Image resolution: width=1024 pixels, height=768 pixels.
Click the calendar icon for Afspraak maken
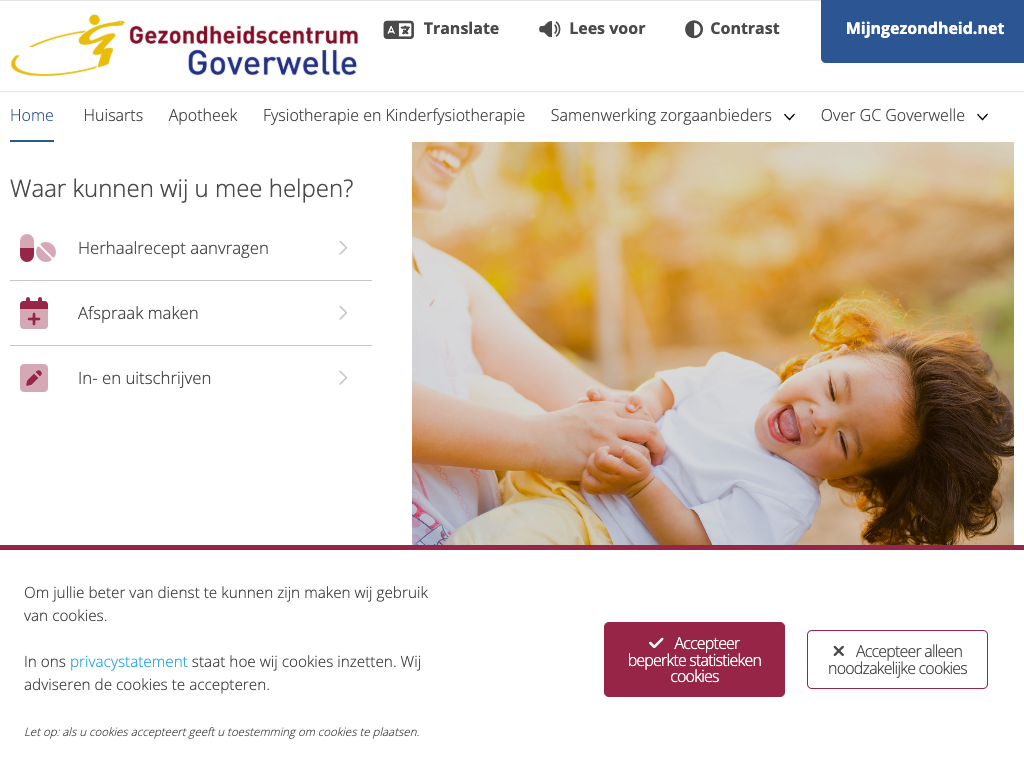click(x=34, y=313)
